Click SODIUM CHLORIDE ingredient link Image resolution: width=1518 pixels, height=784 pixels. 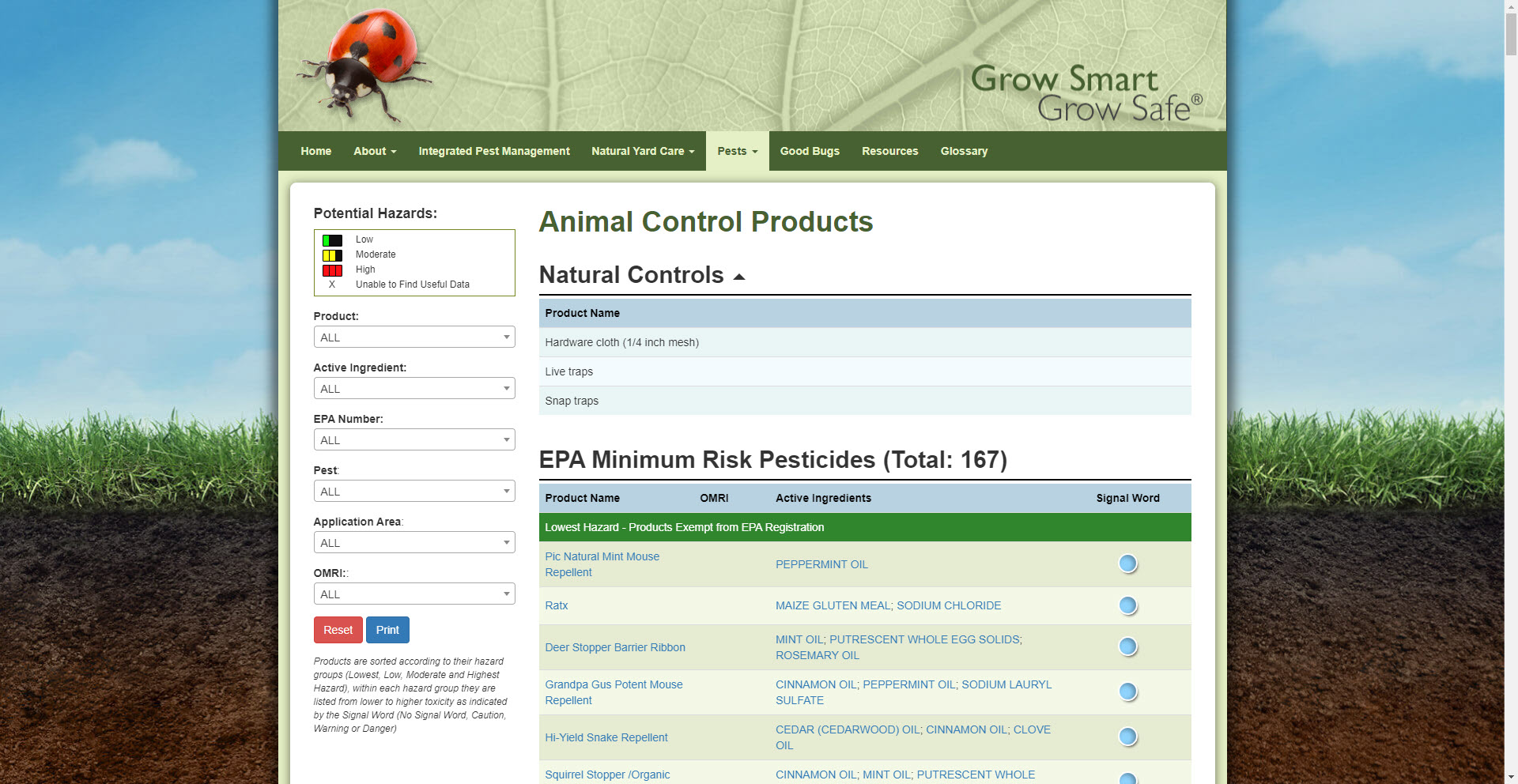[949, 605]
